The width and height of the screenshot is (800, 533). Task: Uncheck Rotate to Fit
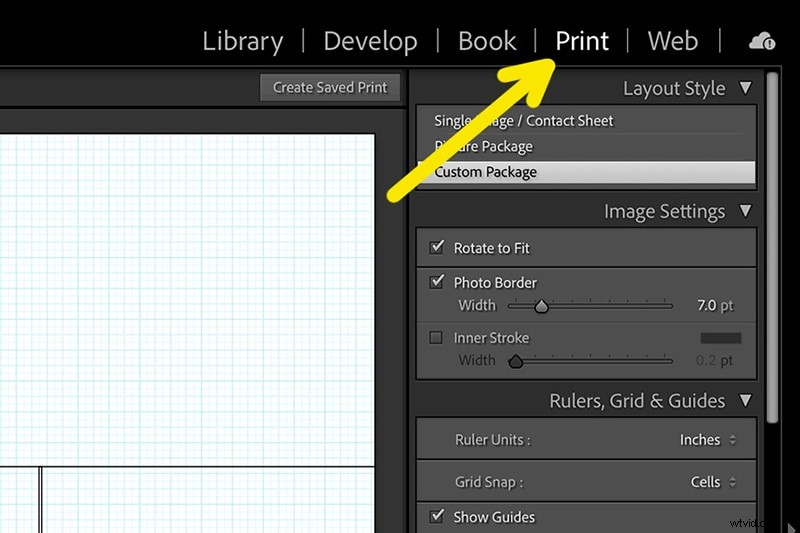click(437, 247)
